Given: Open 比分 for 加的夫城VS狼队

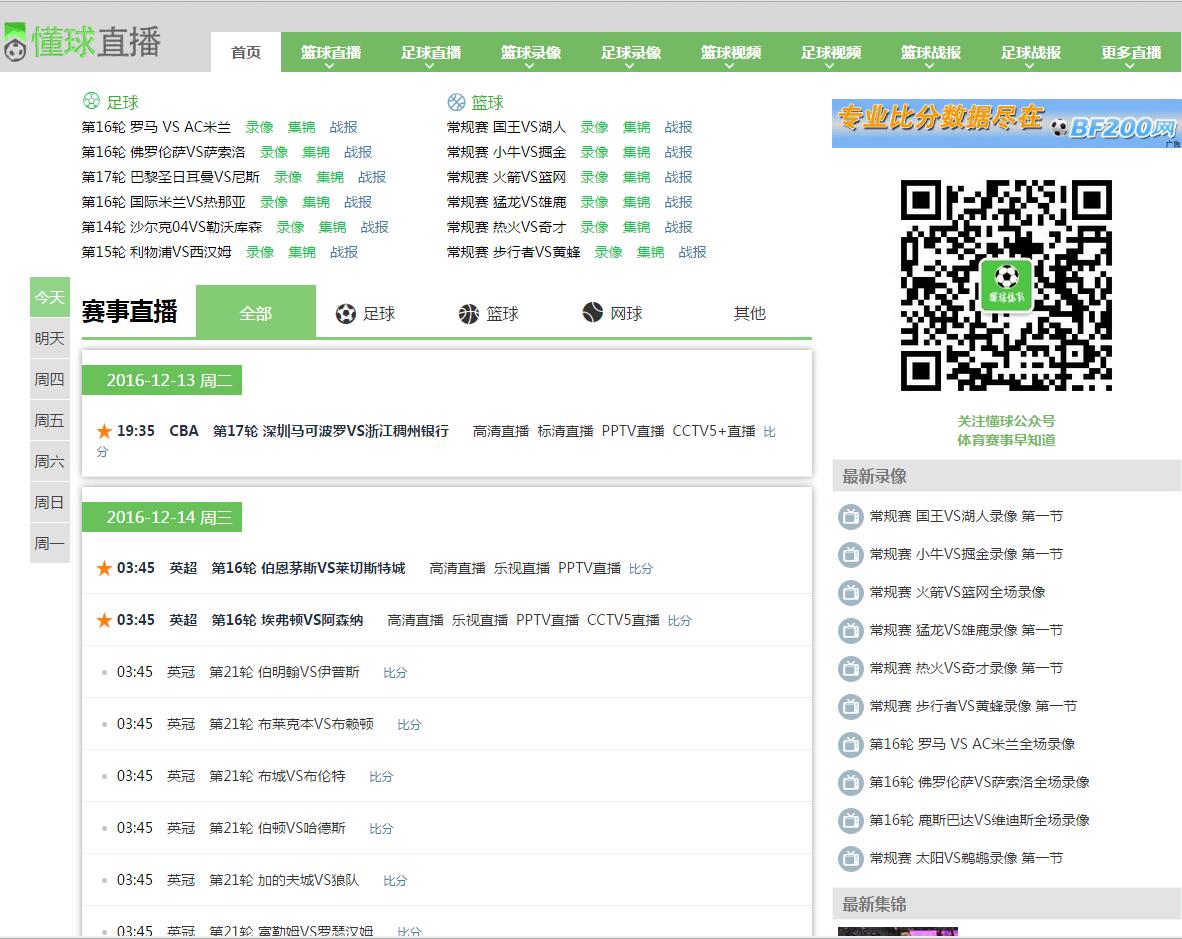Looking at the screenshot, I should [395, 880].
